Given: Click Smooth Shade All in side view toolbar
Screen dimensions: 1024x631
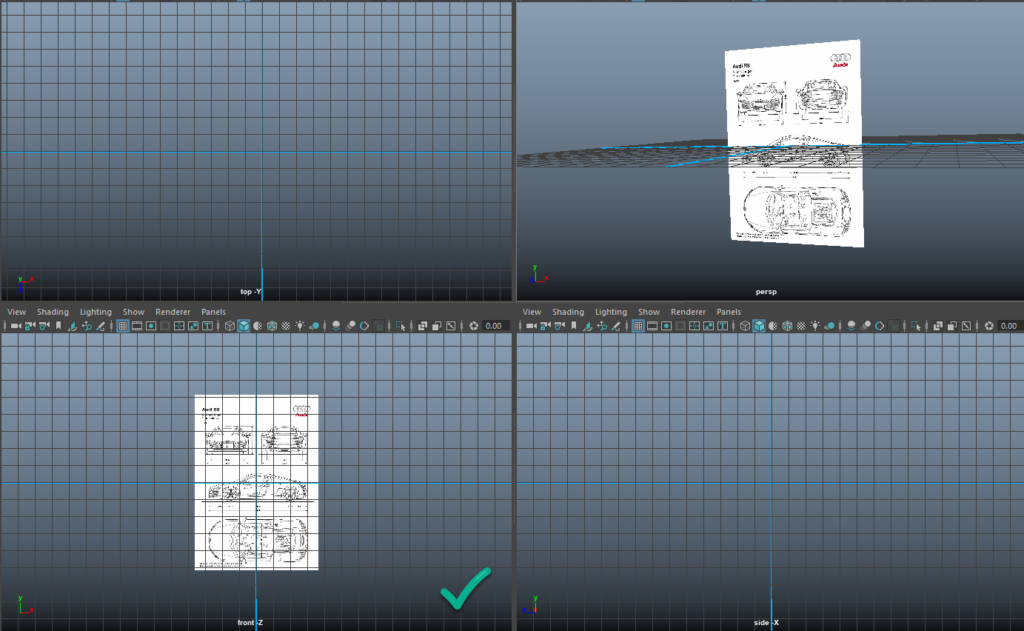Looking at the screenshot, I should click(759, 326).
